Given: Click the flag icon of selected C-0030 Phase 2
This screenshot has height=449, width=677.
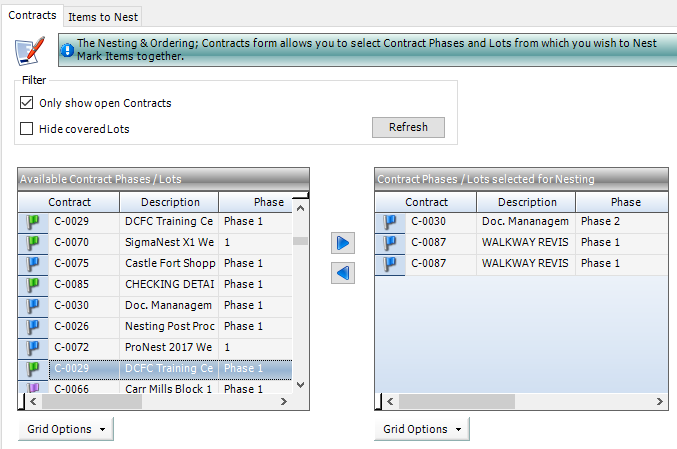Looking at the screenshot, I should point(389,221).
